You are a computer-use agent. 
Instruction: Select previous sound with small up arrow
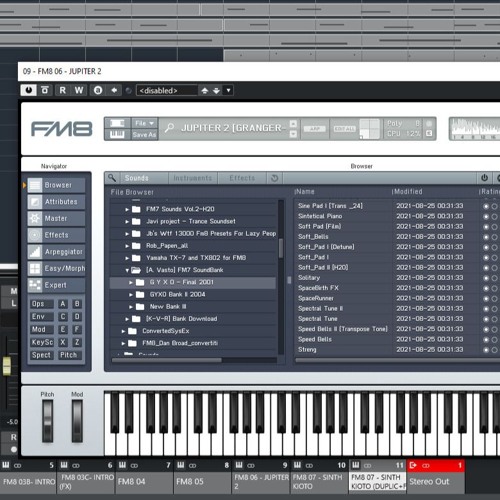(293, 124)
